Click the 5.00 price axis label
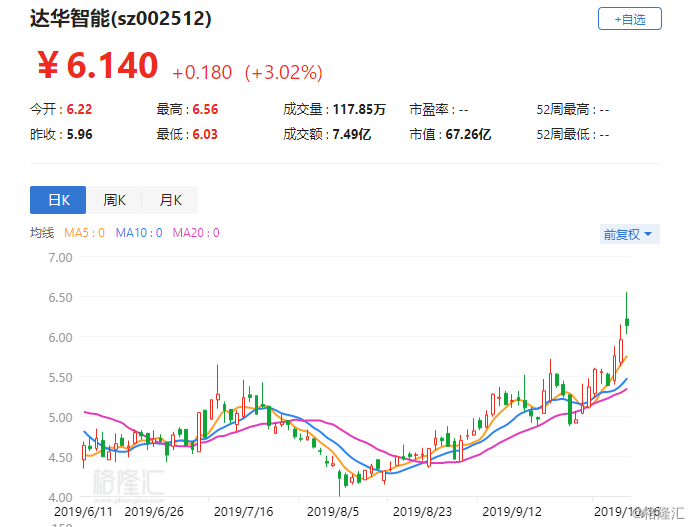Image resolution: width=692 pixels, height=527 pixels. (60, 418)
